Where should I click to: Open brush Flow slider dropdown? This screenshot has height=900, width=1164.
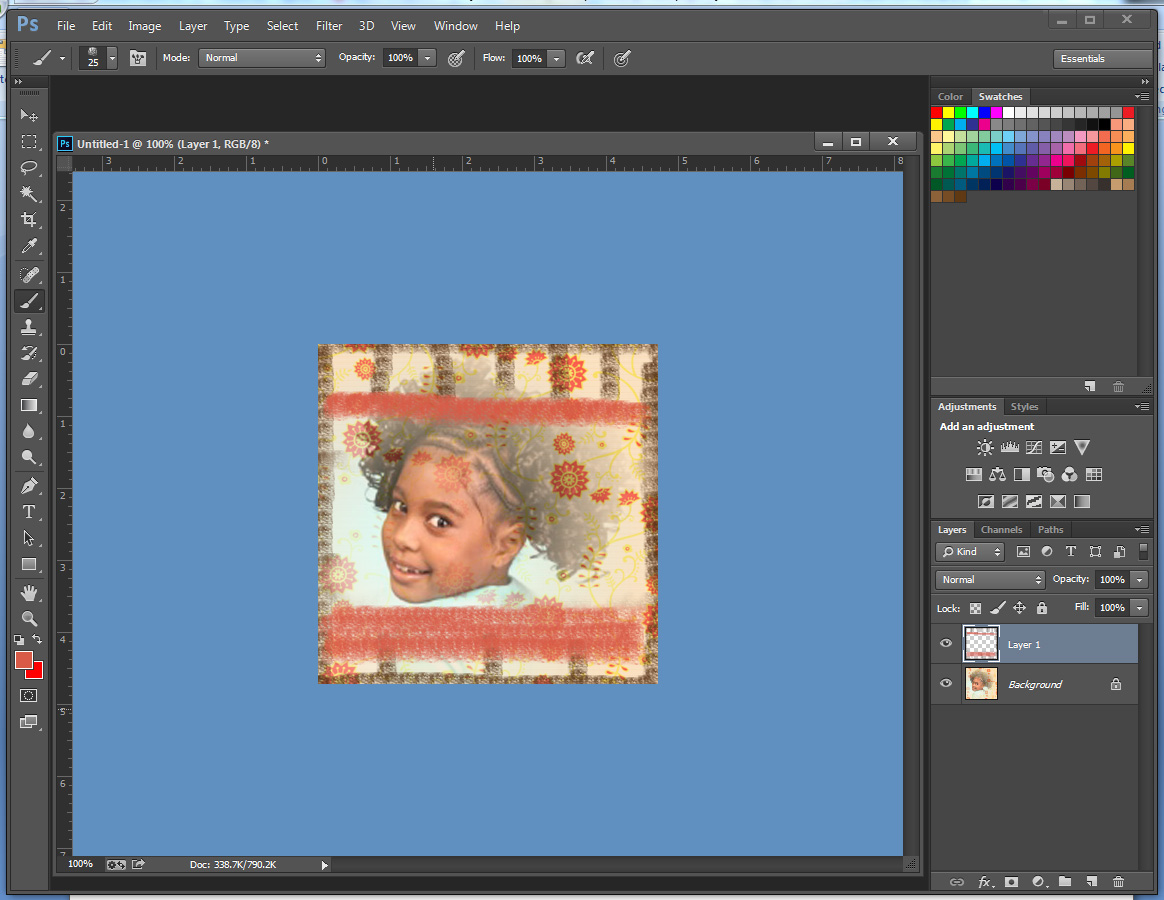click(556, 59)
